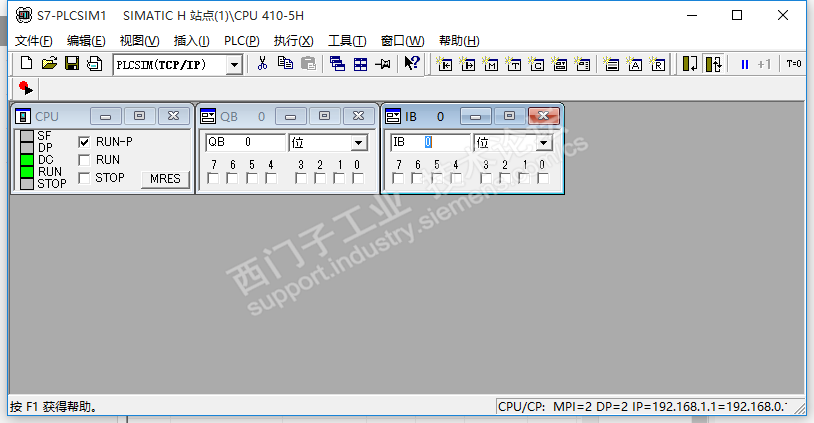This screenshot has height=423, width=814.
Task: Open the 帮助(H) menu
Action: [459, 40]
